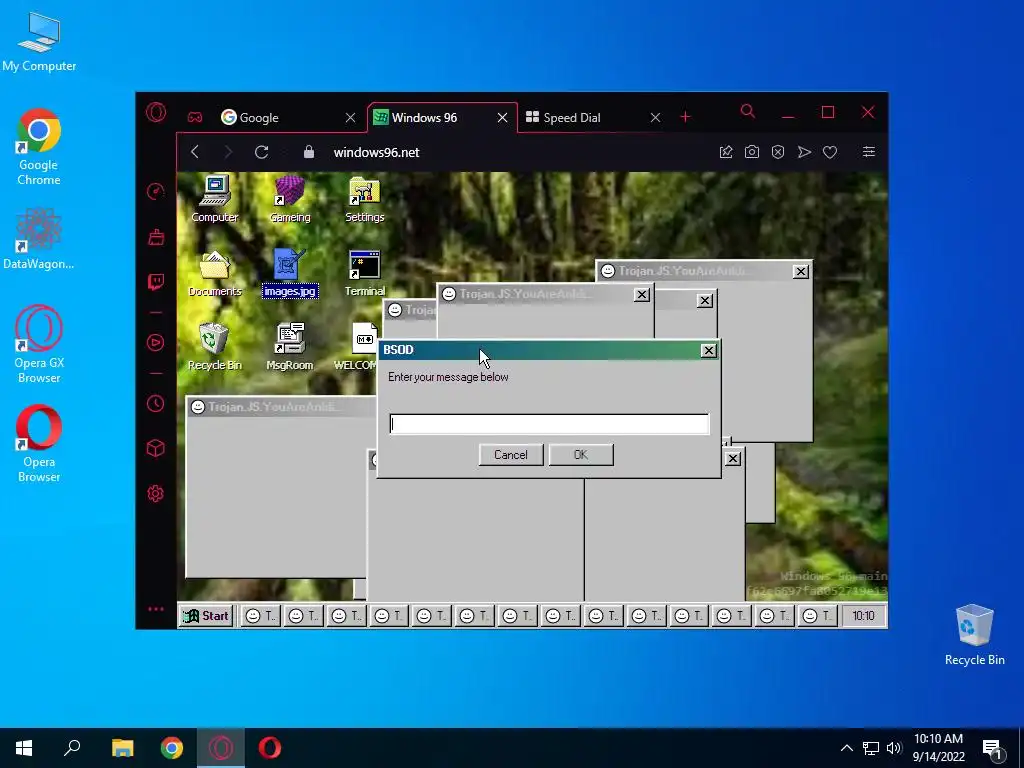Reload the windows96.net page
The height and width of the screenshot is (768, 1024).
261,152
